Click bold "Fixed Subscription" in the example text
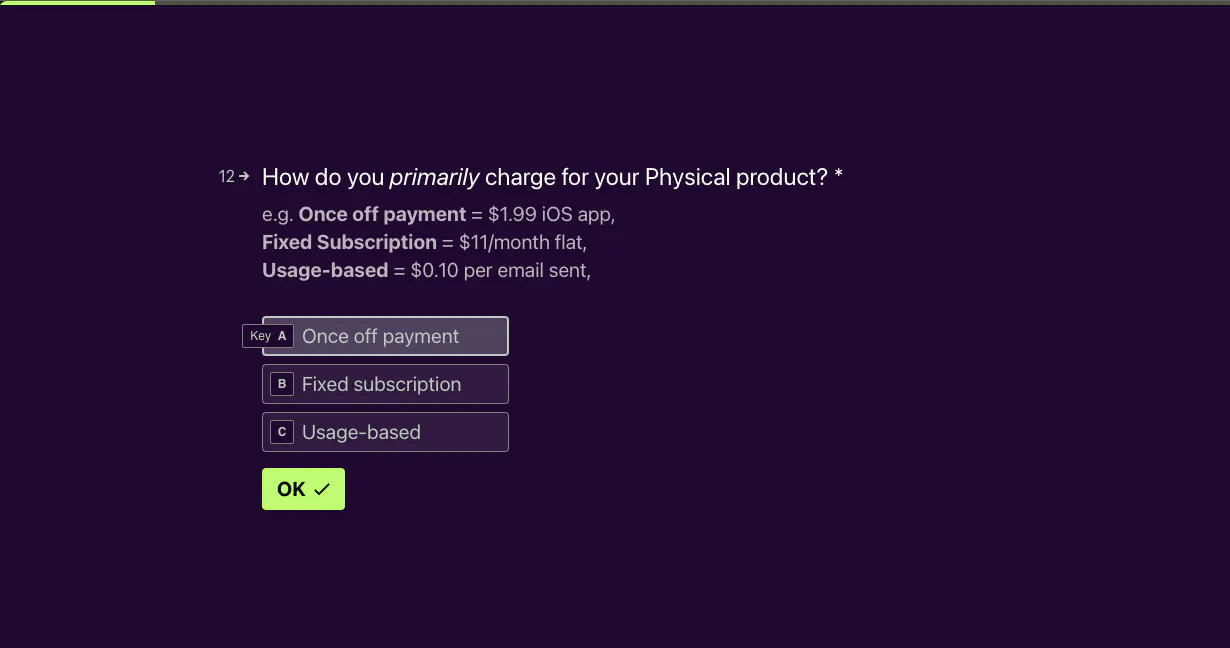Image resolution: width=1230 pixels, height=648 pixels. pyautogui.click(x=349, y=242)
